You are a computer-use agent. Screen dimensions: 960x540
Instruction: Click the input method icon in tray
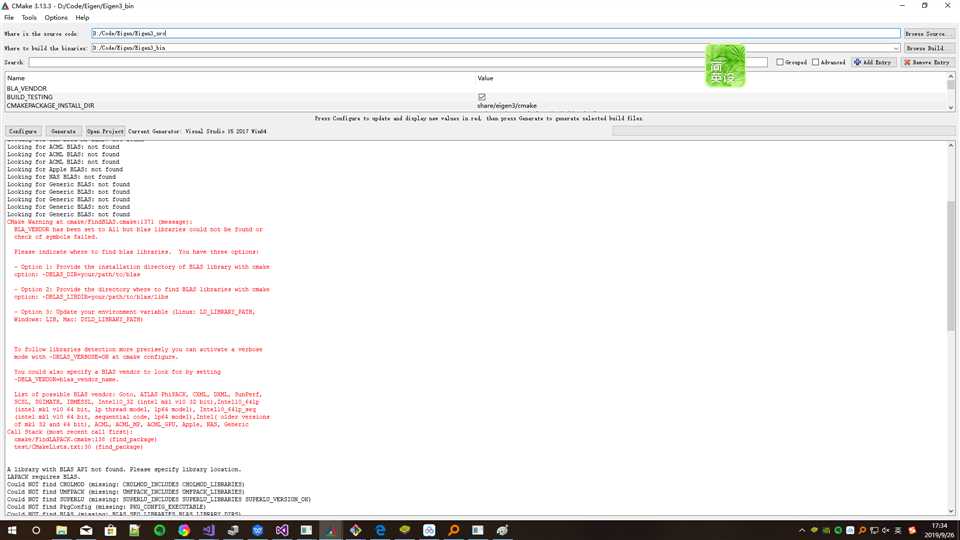[898, 530]
